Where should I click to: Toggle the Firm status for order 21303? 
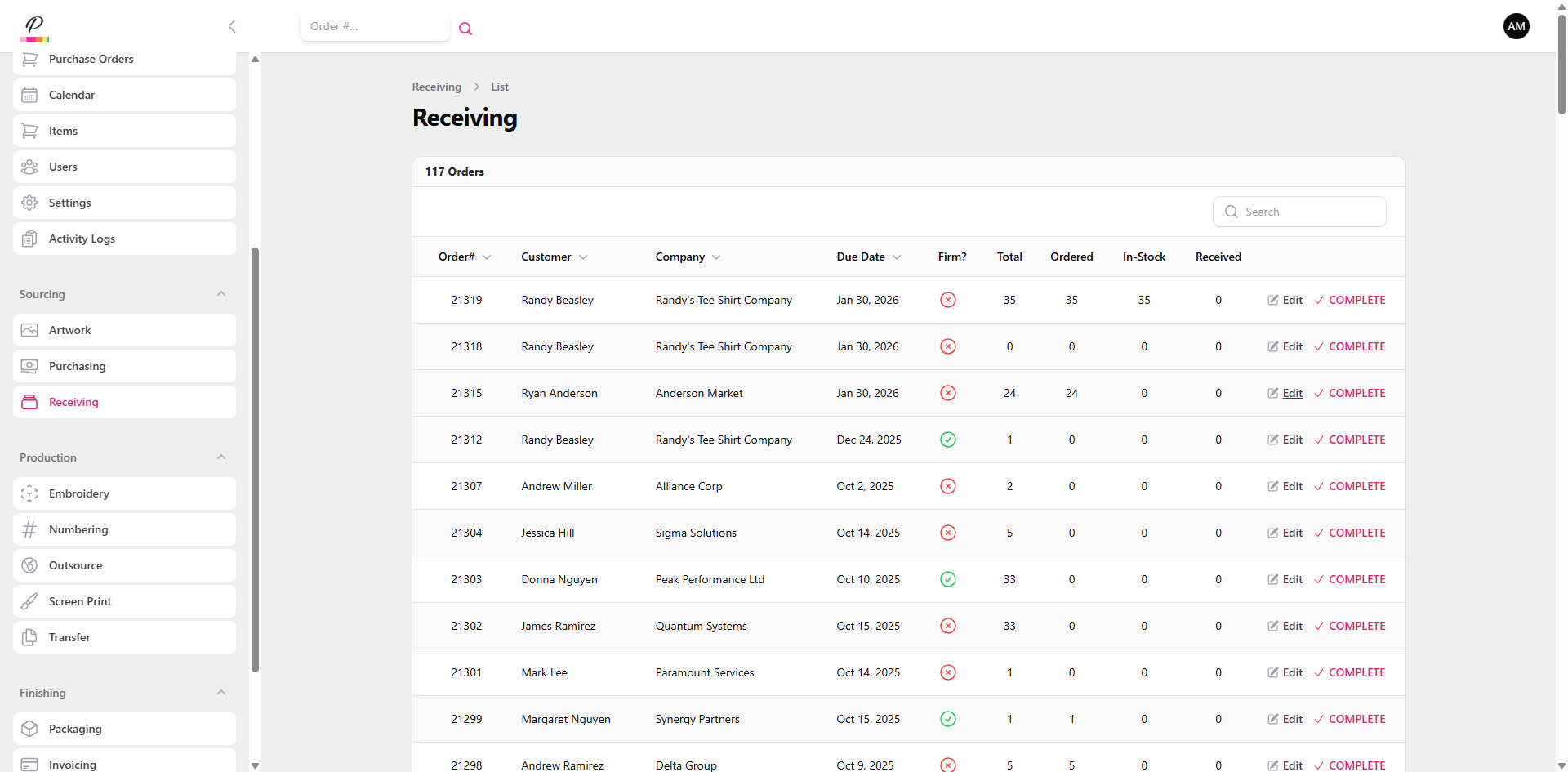tap(947, 579)
